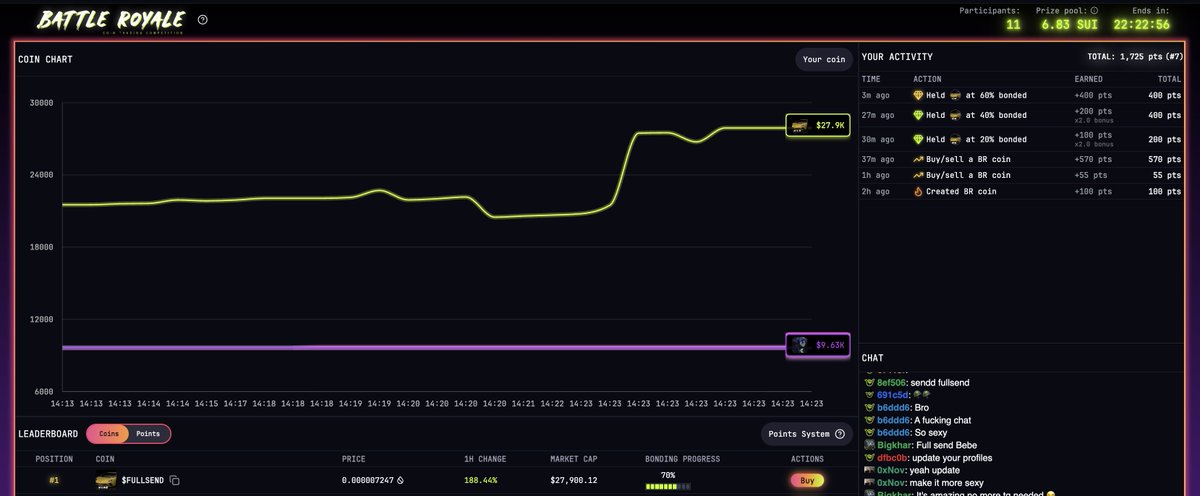This screenshot has height=496, width=1200.
Task: Click the green diamond in 40% bonded row
Action: click(918, 115)
